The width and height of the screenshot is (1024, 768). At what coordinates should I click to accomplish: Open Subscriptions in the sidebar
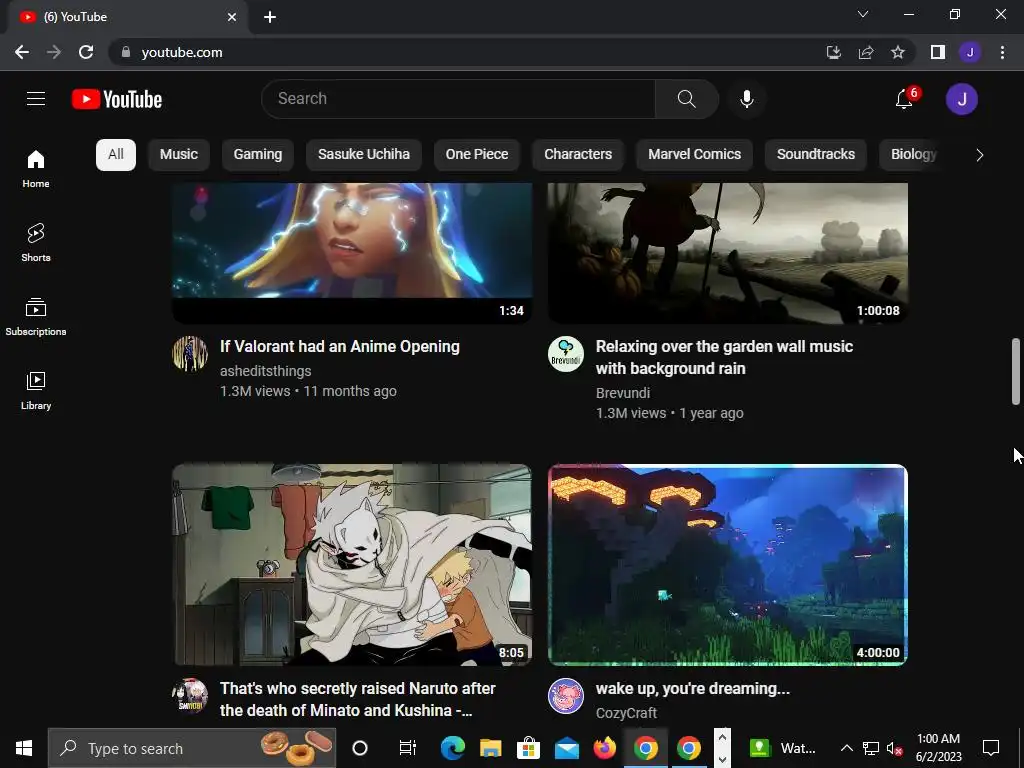coord(36,317)
